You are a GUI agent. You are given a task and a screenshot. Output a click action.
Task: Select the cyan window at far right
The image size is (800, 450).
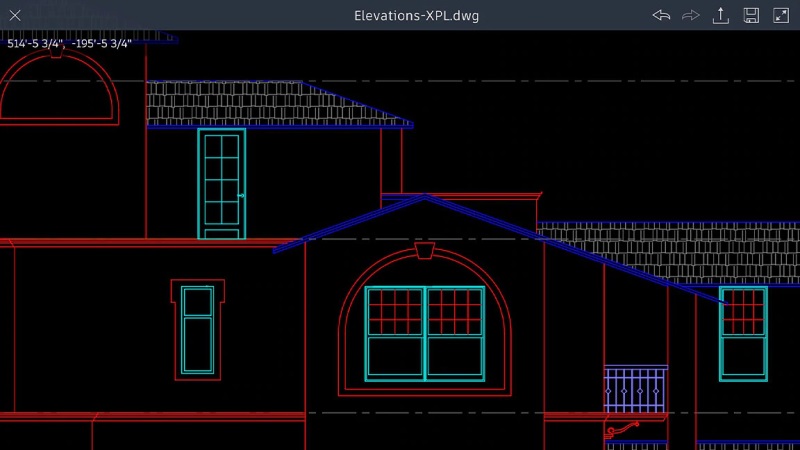(x=743, y=334)
